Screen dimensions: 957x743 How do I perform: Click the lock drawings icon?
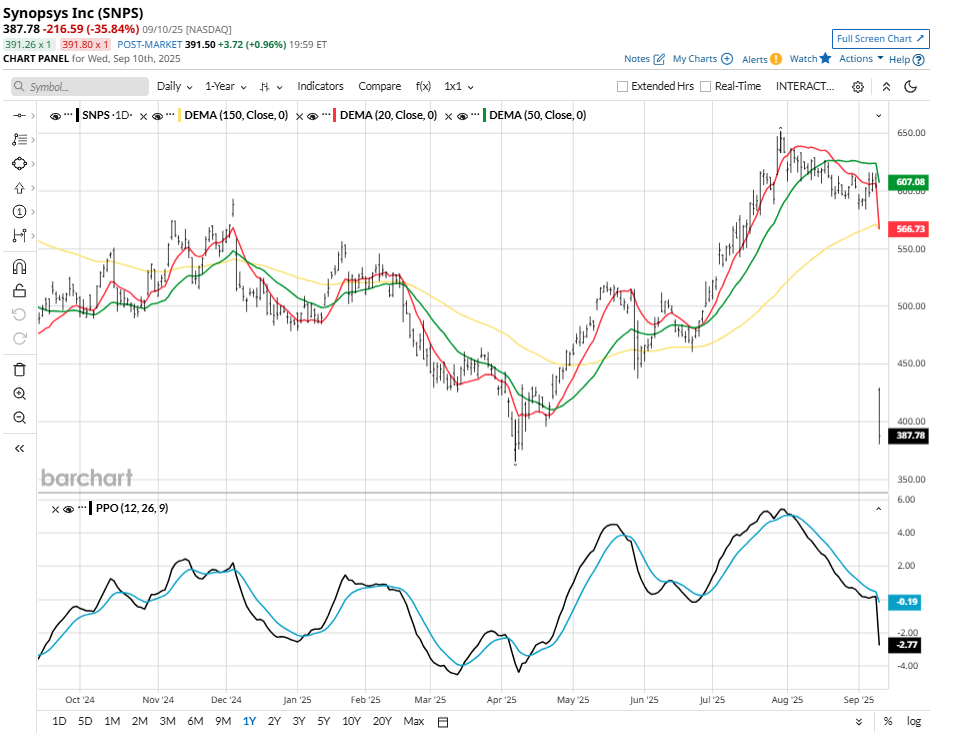20,291
